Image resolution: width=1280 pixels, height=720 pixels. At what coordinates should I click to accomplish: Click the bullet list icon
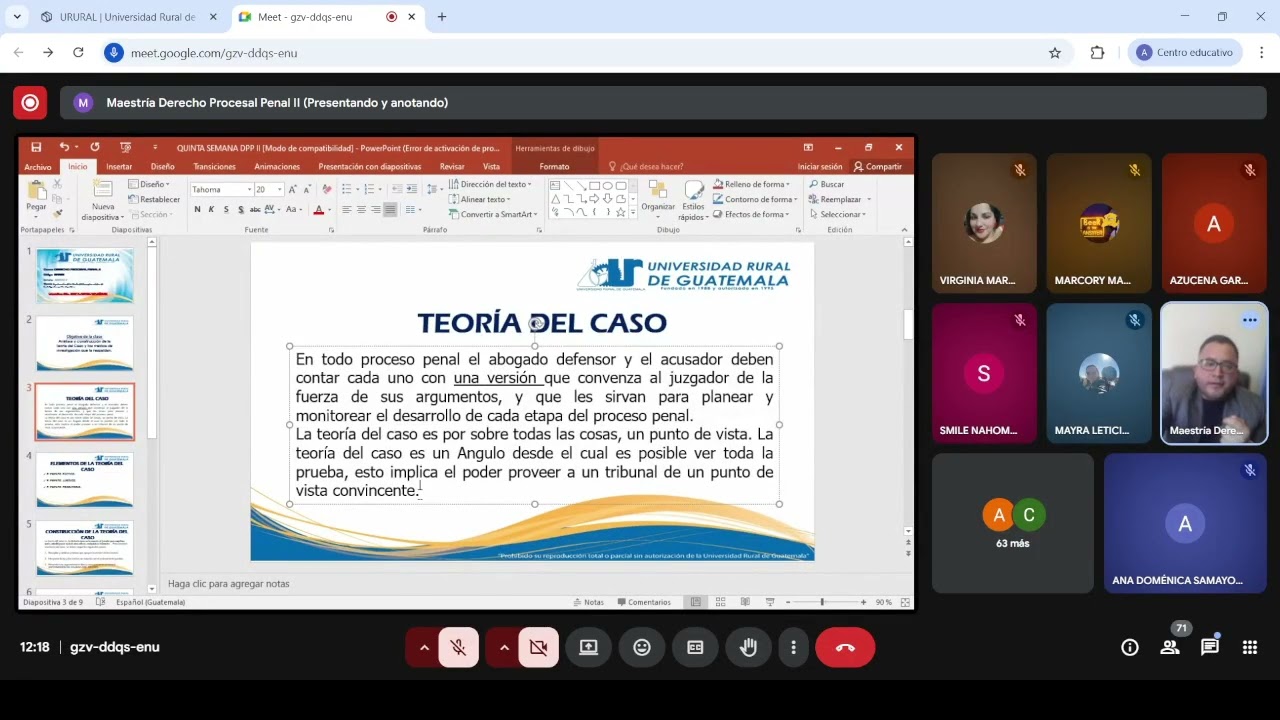(x=347, y=189)
